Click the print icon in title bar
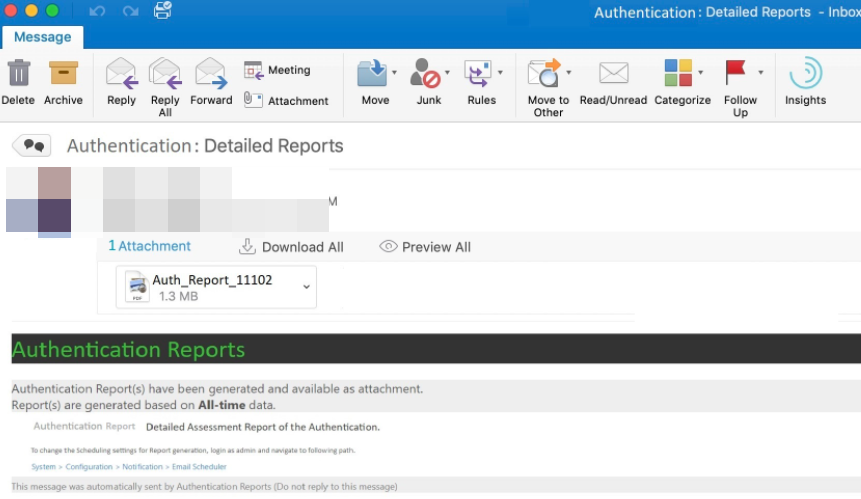Image resolution: width=861 pixels, height=499 pixels. (x=162, y=12)
